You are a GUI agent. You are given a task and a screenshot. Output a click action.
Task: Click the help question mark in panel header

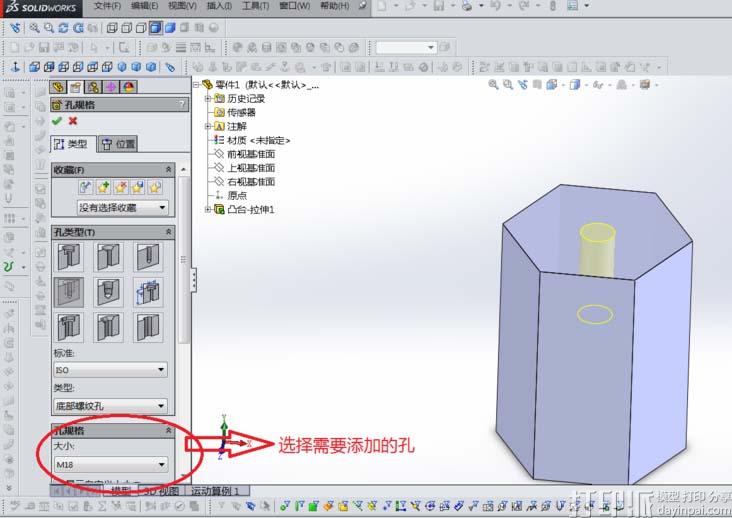[181, 104]
